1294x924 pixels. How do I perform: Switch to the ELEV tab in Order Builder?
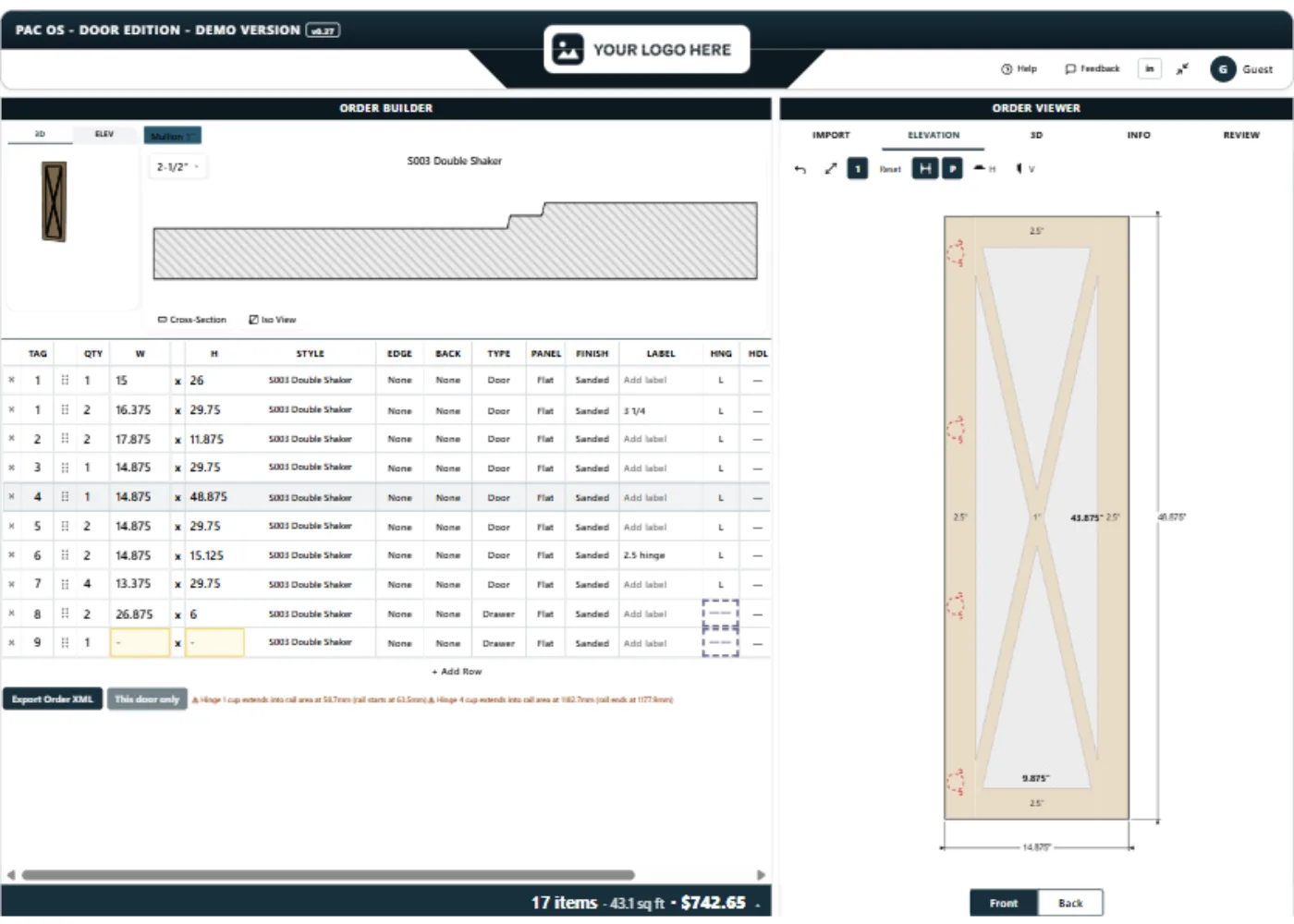(104, 134)
